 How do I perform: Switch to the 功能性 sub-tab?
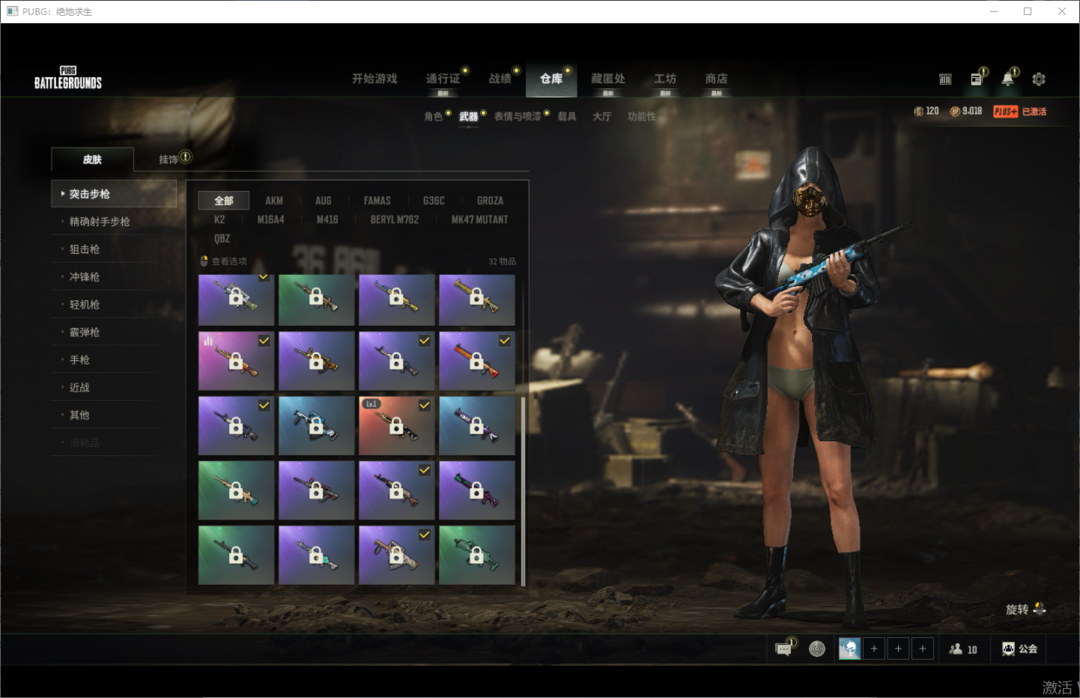point(641,116)
